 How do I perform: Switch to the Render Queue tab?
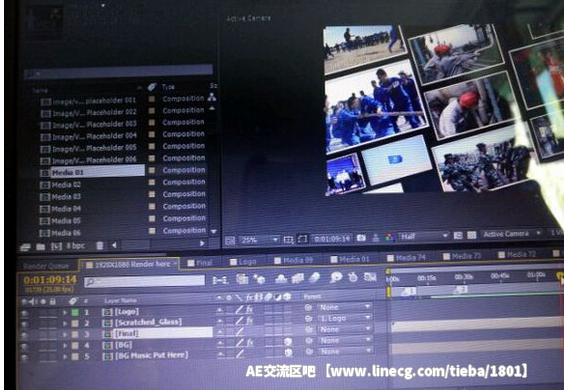click(46, 266)
